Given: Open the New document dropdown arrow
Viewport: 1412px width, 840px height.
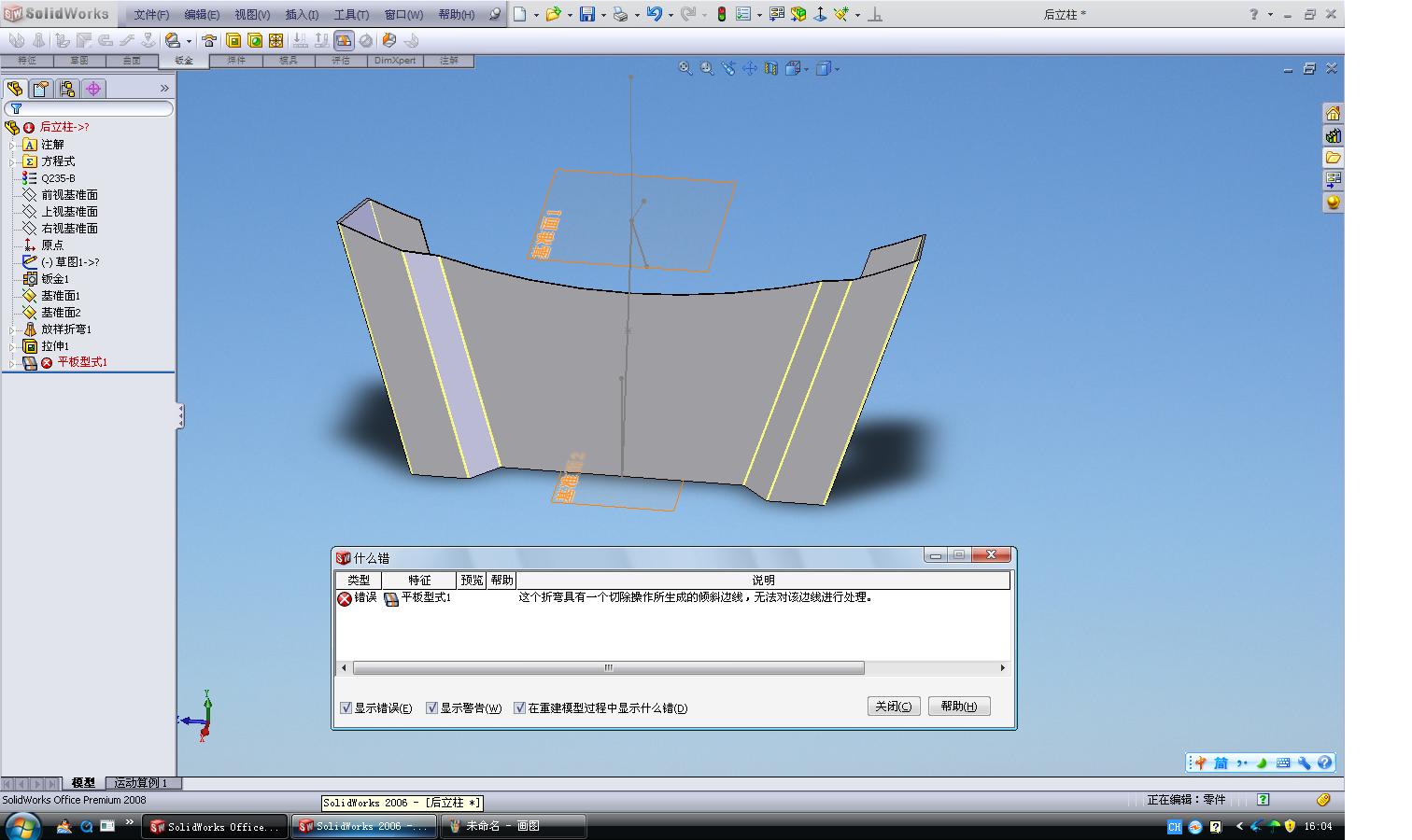Looking at the screenshot, I should pos(536,15).
